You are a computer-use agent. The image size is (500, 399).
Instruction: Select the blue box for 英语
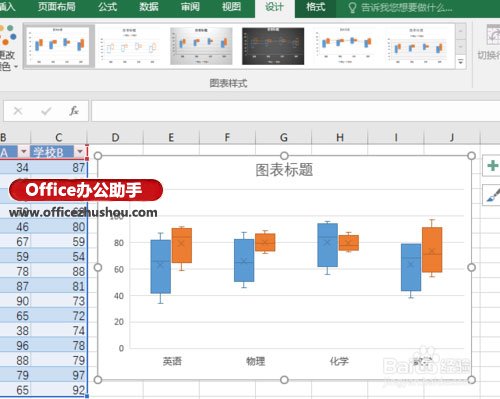(161, 267)
